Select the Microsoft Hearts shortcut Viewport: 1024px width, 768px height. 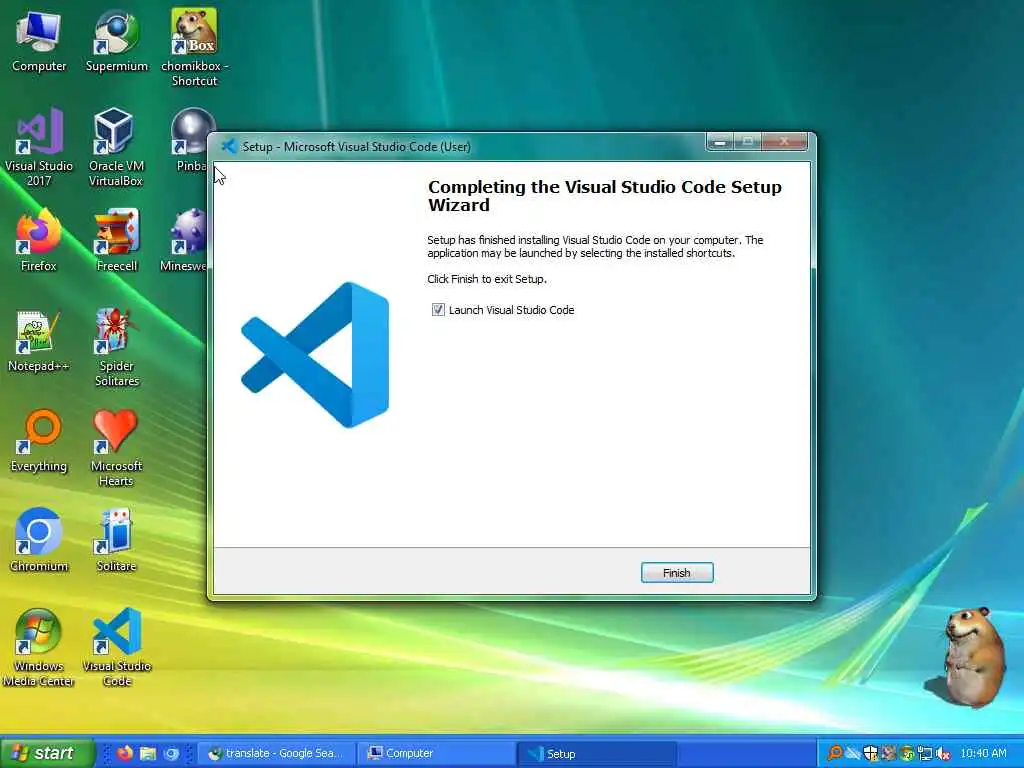pos(116,448)
